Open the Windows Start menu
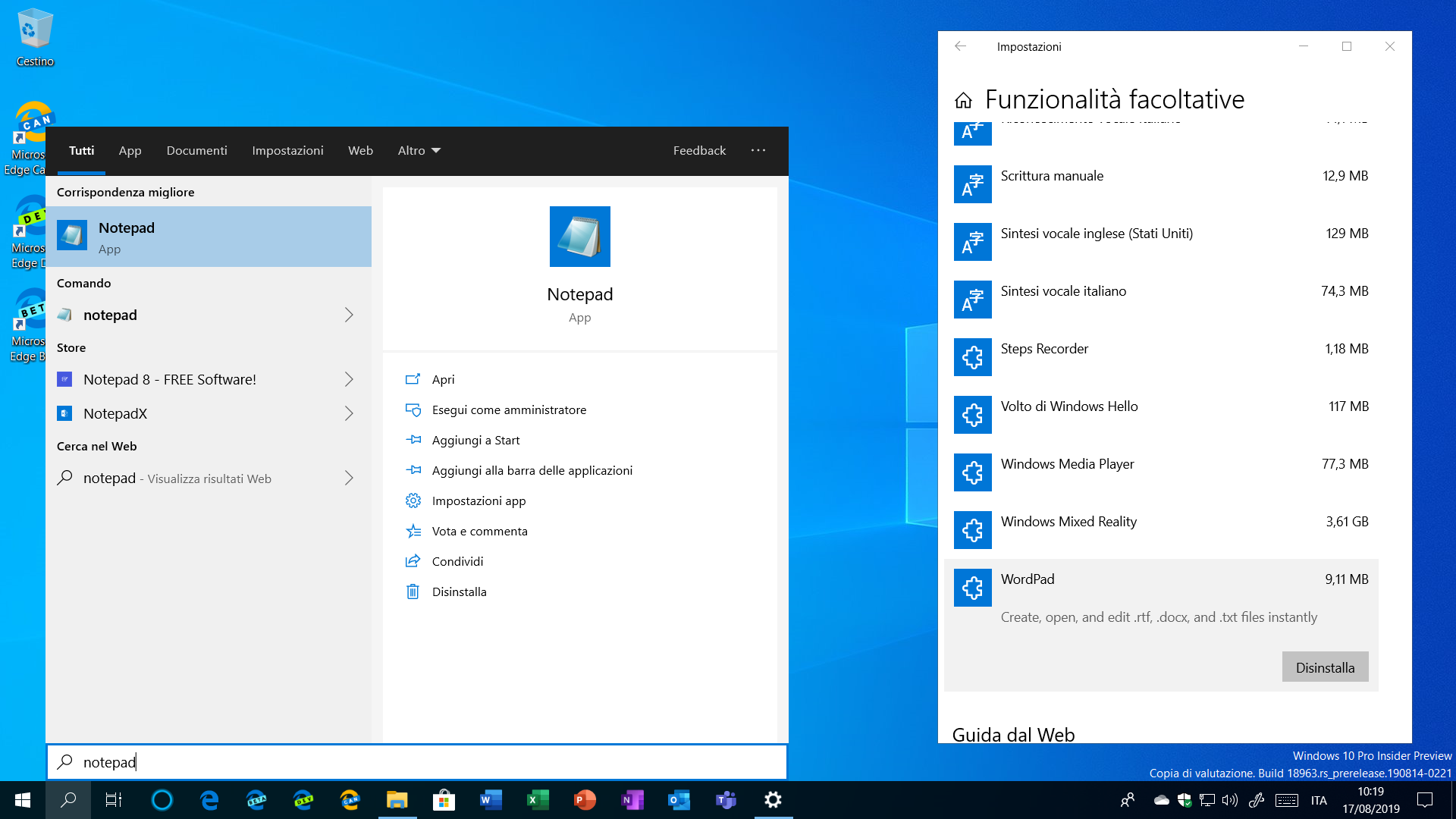Image resolution: width=1456 pixels, height=819 pixels. pos(23,800)
